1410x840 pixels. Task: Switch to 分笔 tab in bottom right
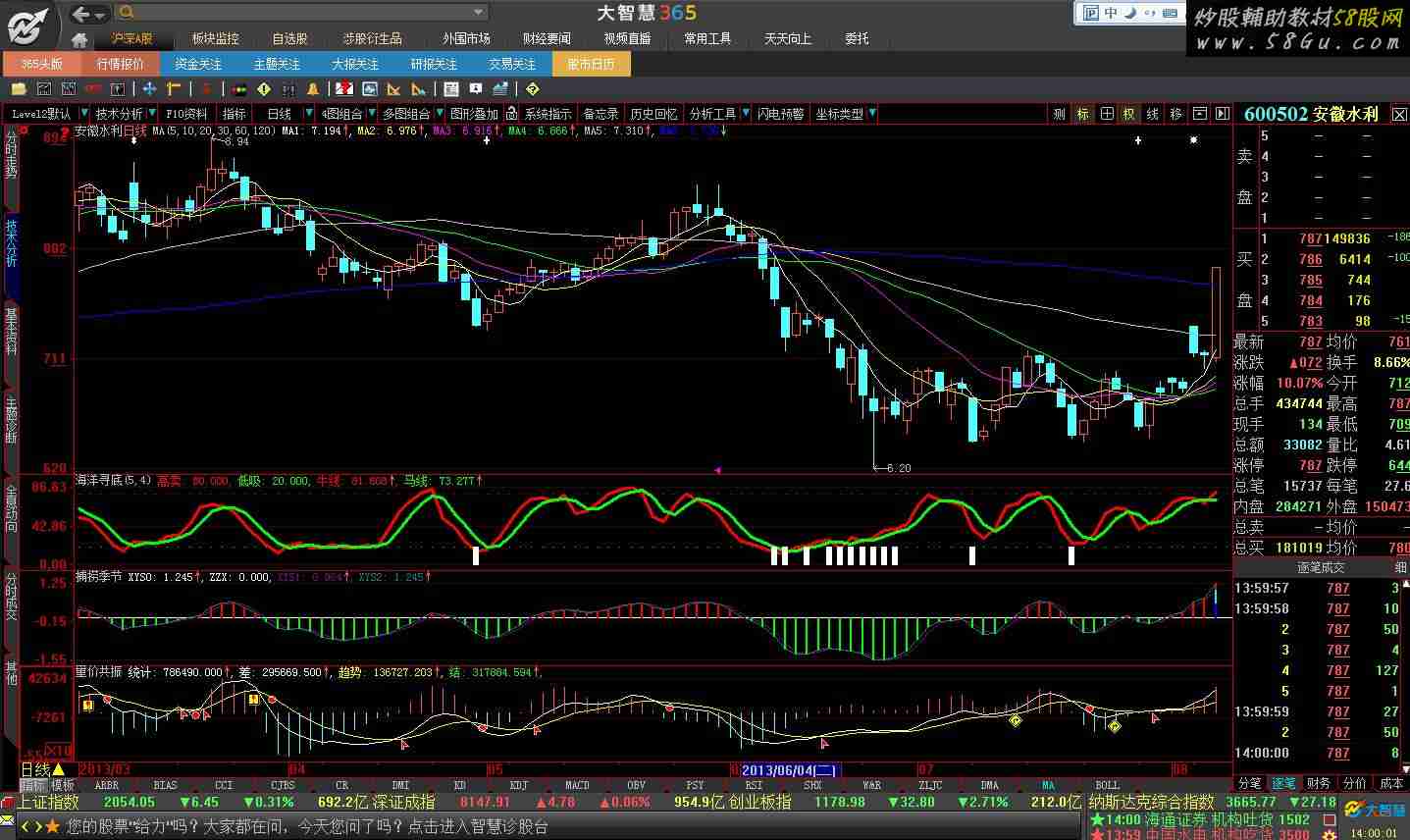(1249, 783)
